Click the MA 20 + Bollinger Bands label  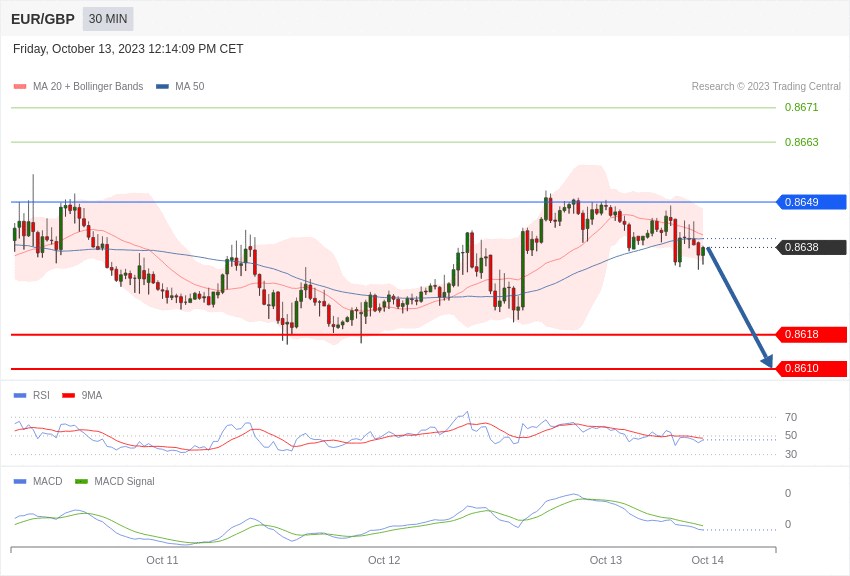pos(88,86)
